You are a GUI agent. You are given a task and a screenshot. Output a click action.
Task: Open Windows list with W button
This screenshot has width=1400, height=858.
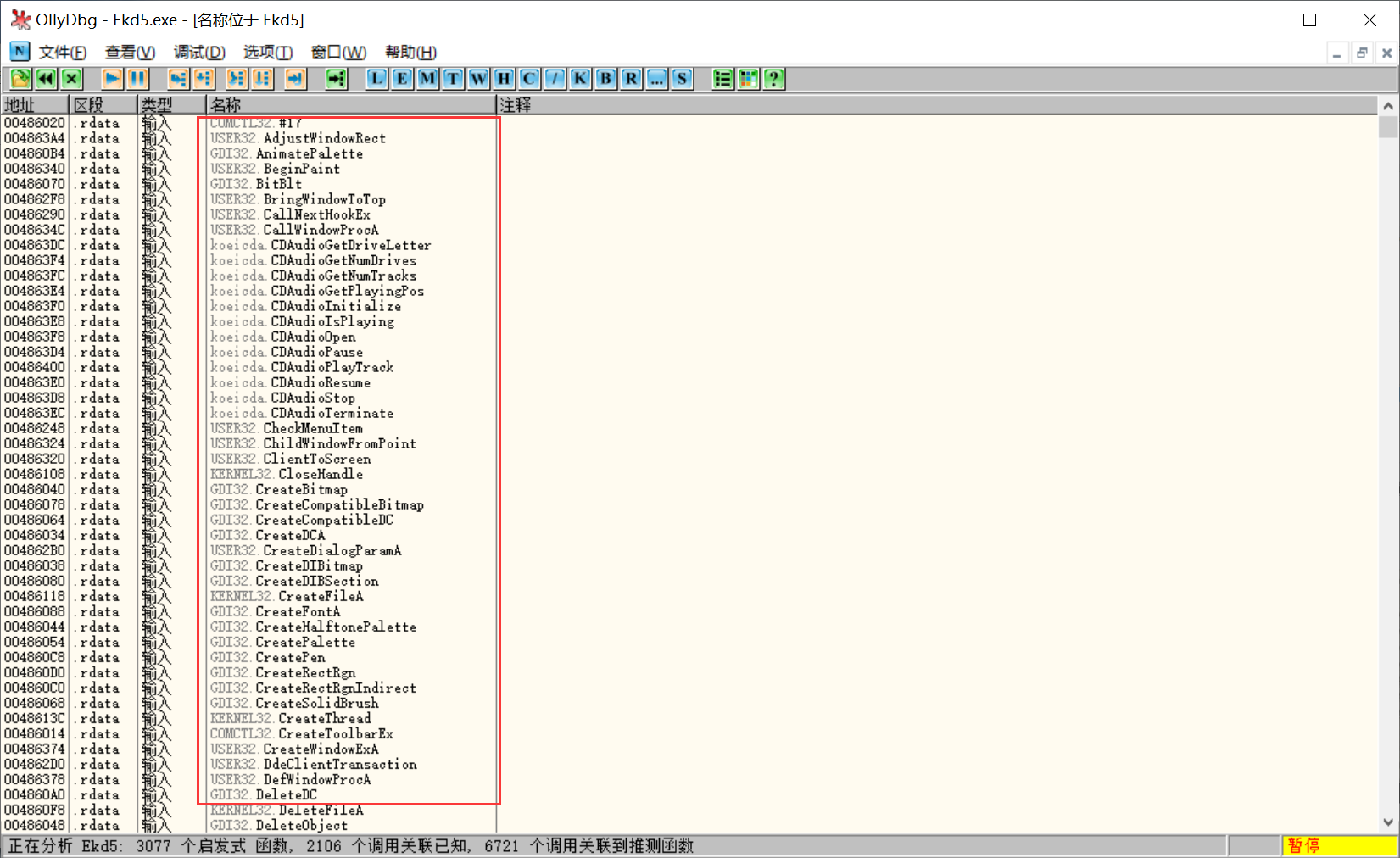pyautogui.click(x=478, y=79)
